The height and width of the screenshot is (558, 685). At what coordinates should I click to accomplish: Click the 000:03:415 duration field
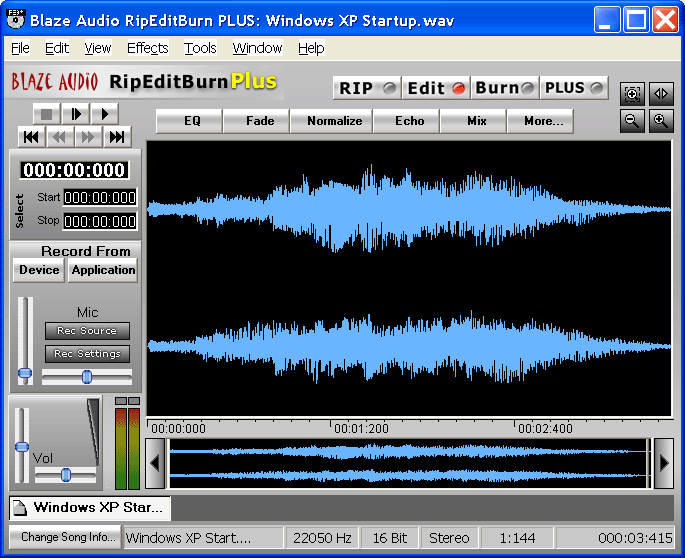(615, 538)
